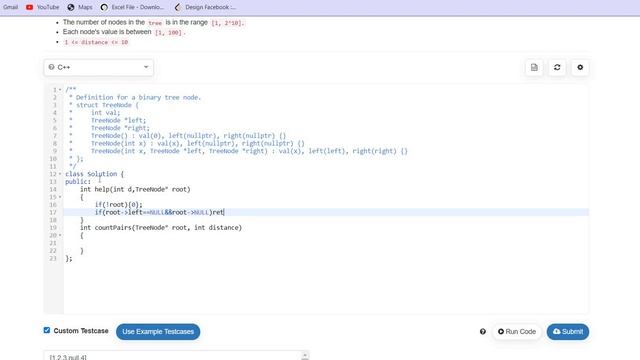Image resolution: width=640 pixels, height=360 pixels.
Task: Click the notes document icon
Action: [534, 67]
